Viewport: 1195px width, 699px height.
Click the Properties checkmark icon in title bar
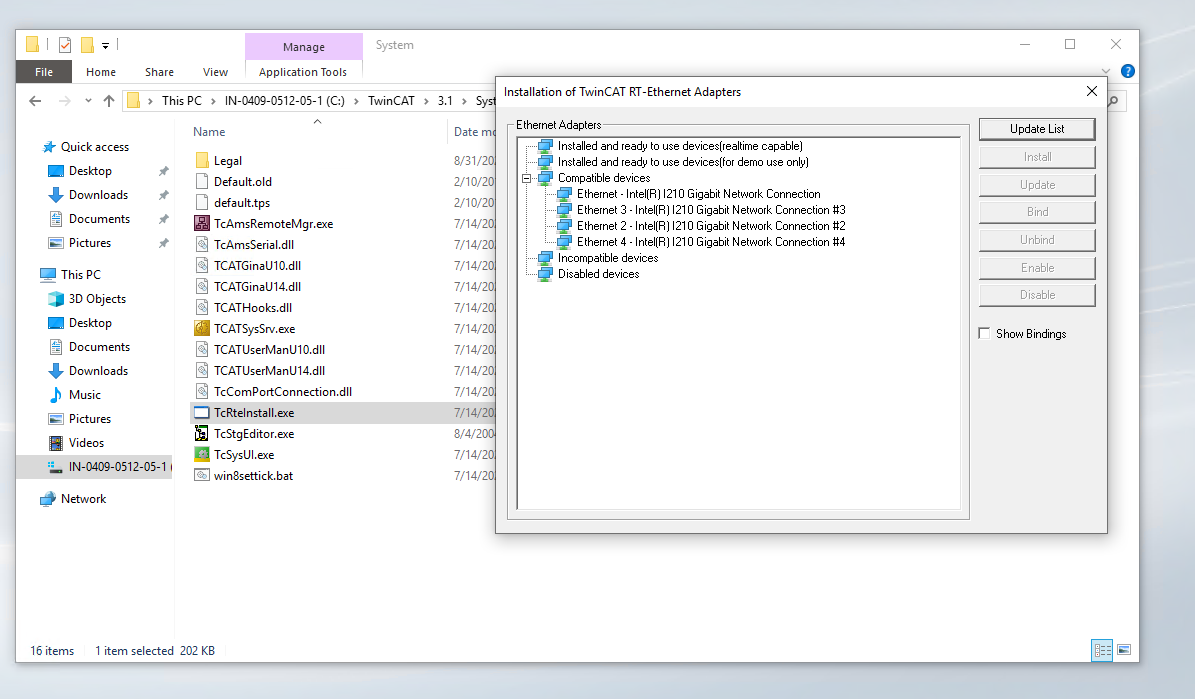point(65,45)
